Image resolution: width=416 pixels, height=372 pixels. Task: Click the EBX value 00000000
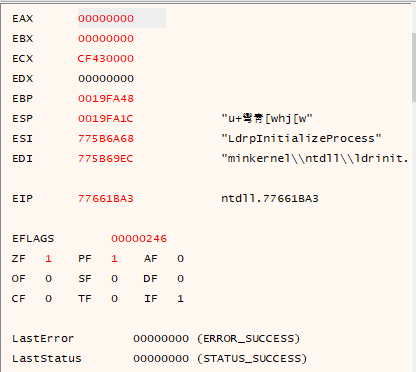pyautogui.click(x=106, y=38)
